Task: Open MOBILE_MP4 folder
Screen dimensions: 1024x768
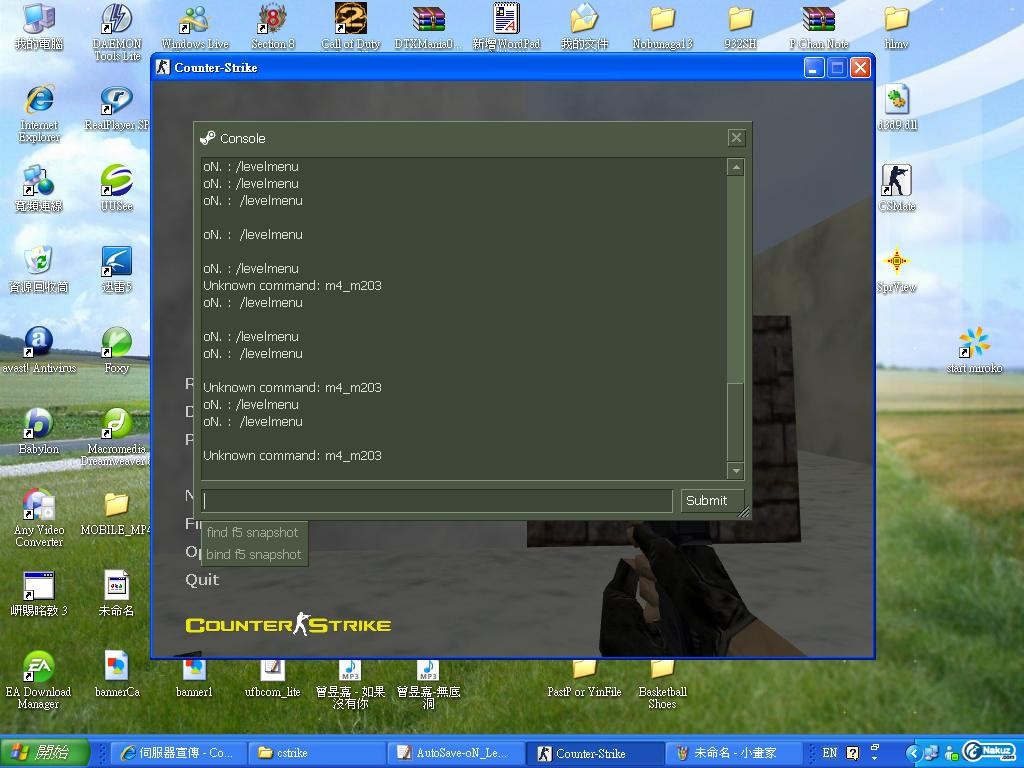Action: 116,513
